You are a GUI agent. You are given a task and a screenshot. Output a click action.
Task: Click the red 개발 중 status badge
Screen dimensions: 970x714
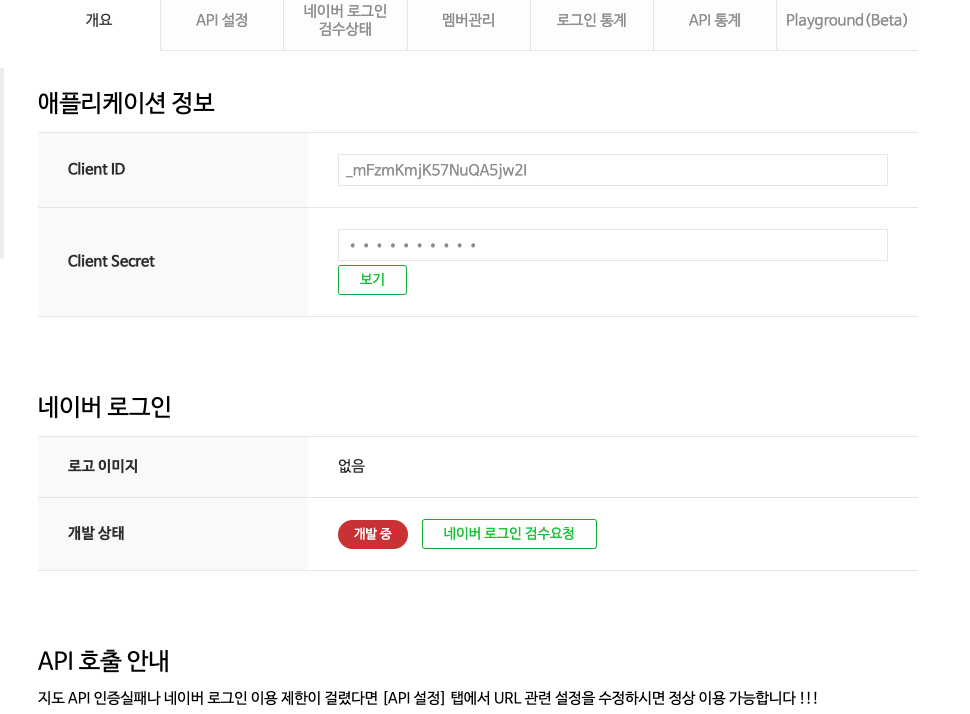(x=372, y=534)
